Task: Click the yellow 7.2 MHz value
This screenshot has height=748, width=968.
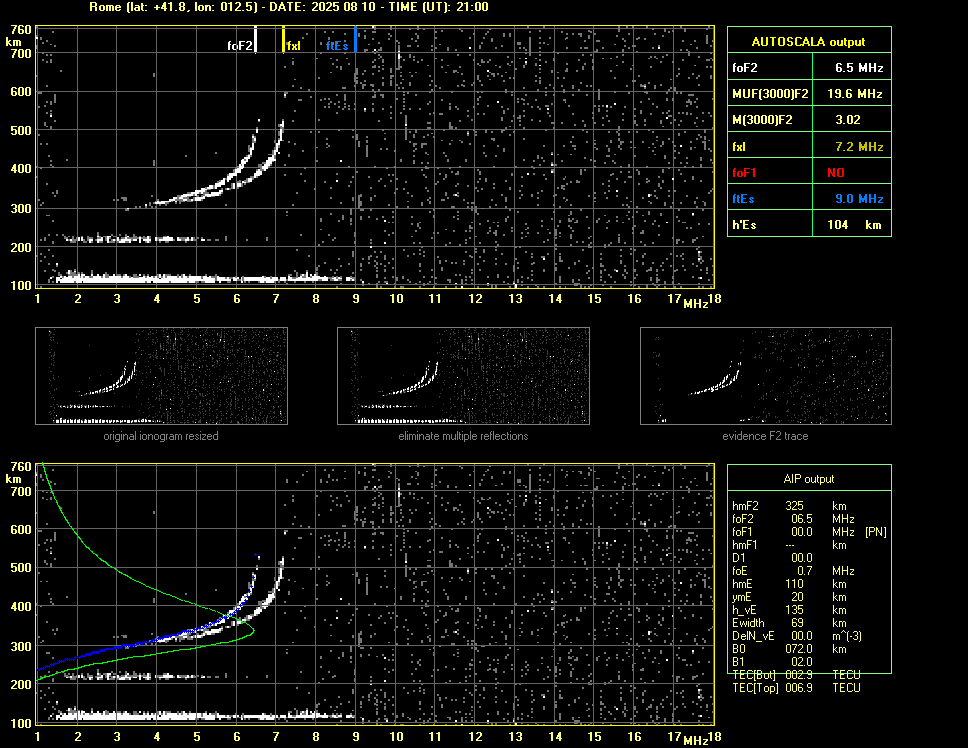Action: coord(853,146)
